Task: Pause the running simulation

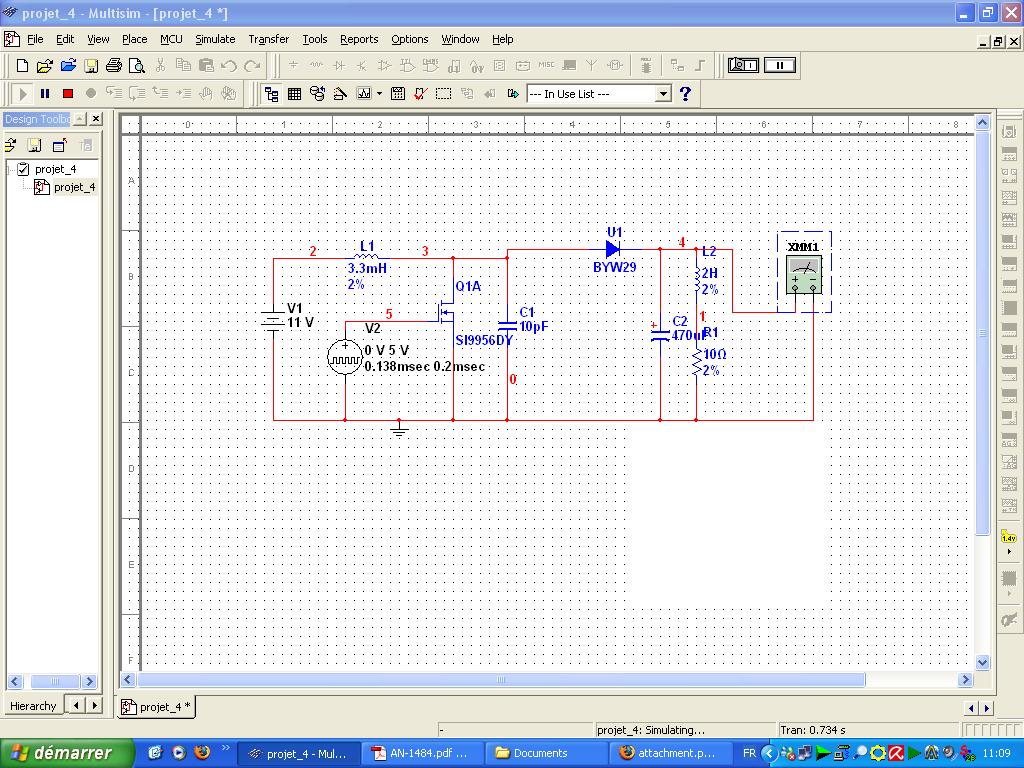Action: [x=45, y=93]
